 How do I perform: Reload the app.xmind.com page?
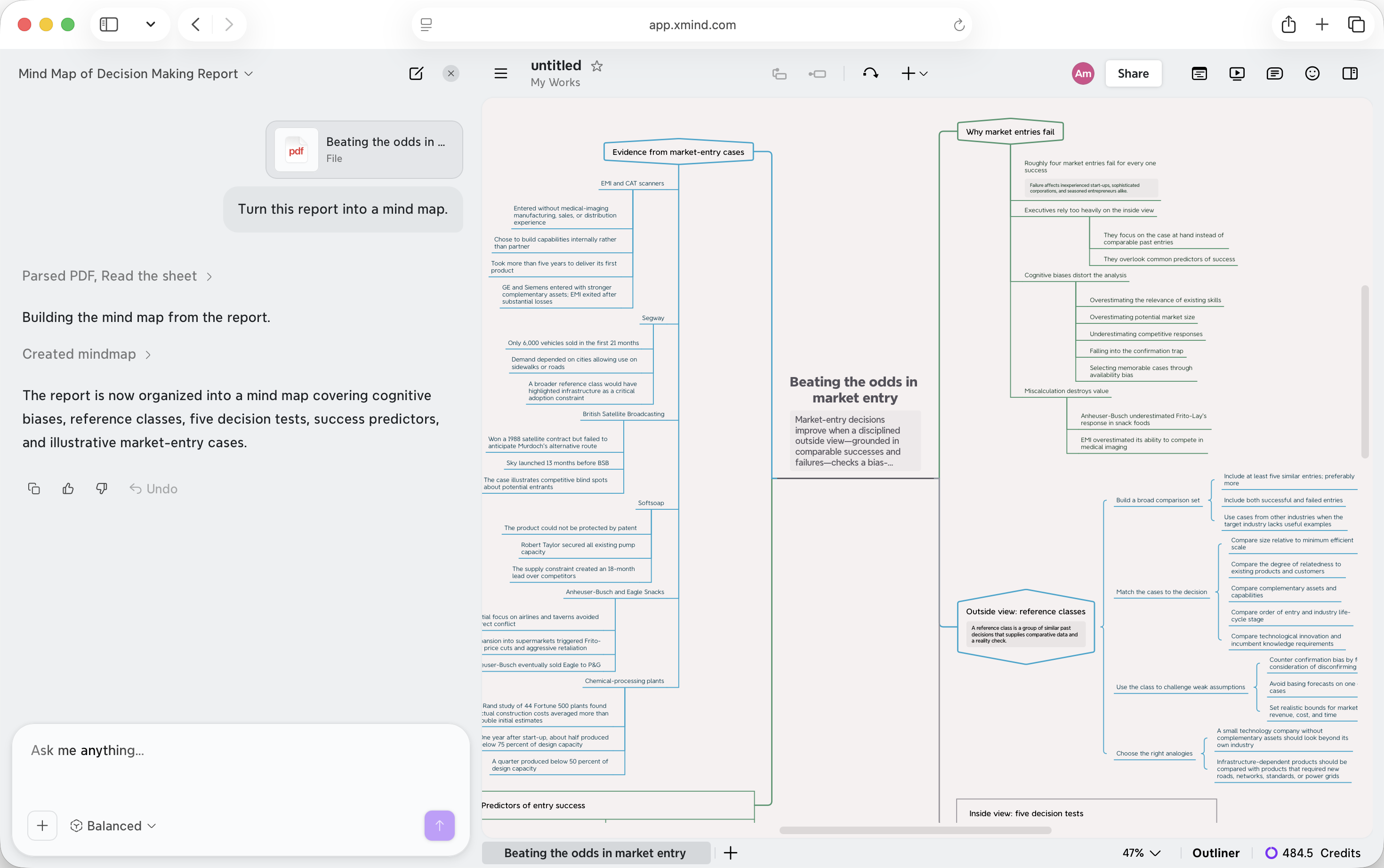(x=958, y=24)
